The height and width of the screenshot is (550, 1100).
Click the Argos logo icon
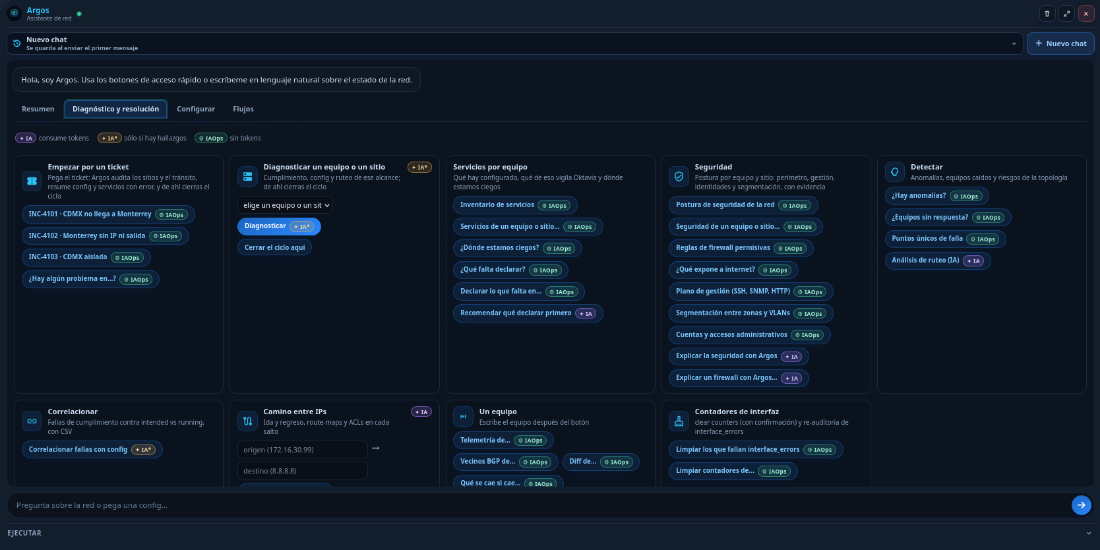pyautogui.click(x=14, y=13)
